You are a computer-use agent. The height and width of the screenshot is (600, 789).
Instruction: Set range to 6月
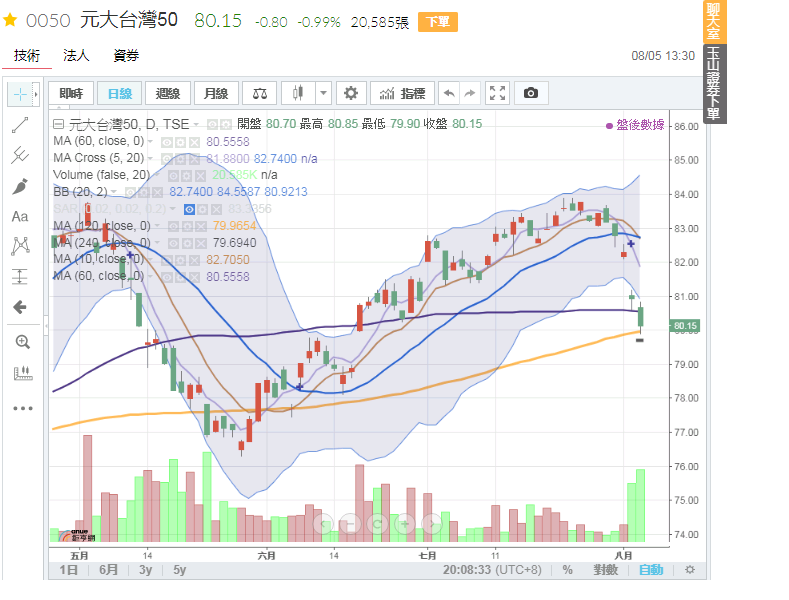(109, 570)
